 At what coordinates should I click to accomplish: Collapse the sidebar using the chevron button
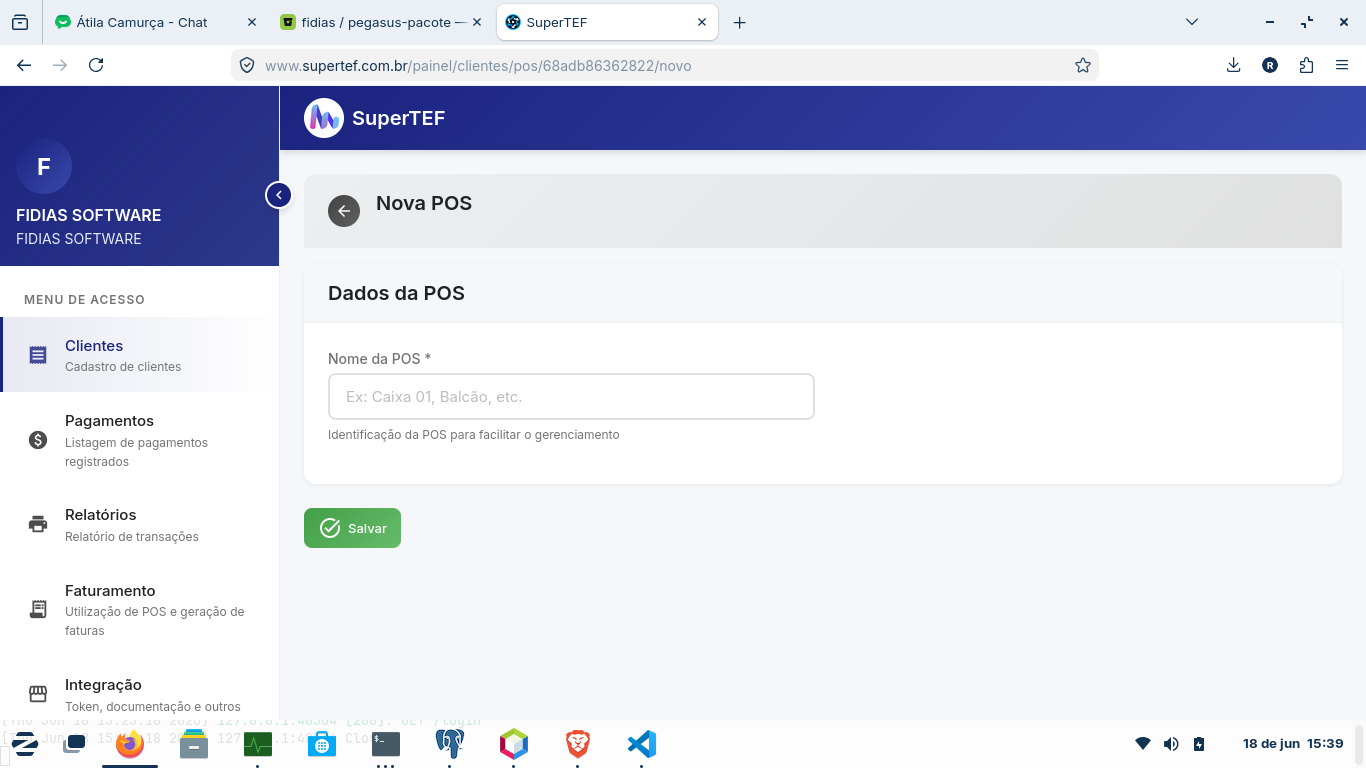tap(278, 195)
